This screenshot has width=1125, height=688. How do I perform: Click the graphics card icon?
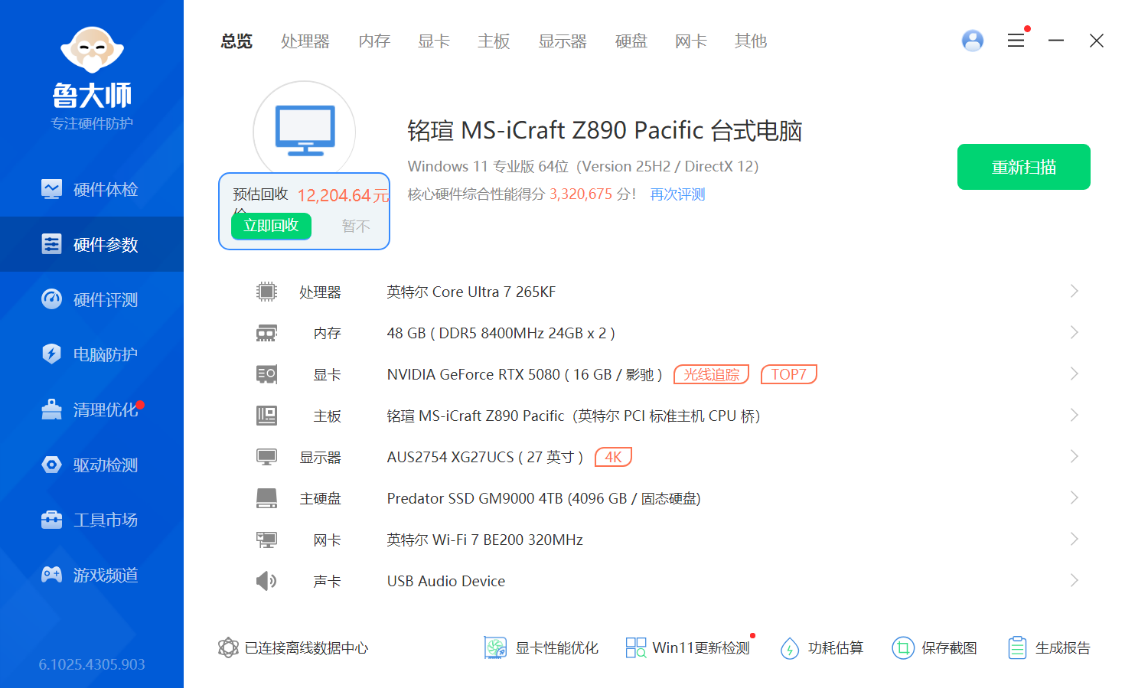[266, 374]
